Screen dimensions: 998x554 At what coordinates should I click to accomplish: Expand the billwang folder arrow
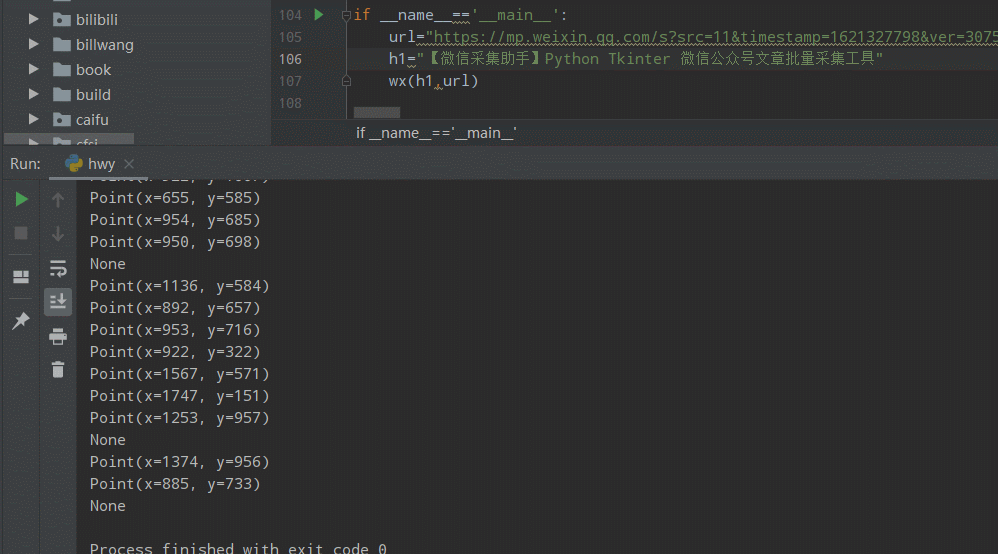[x=33, y=44]
